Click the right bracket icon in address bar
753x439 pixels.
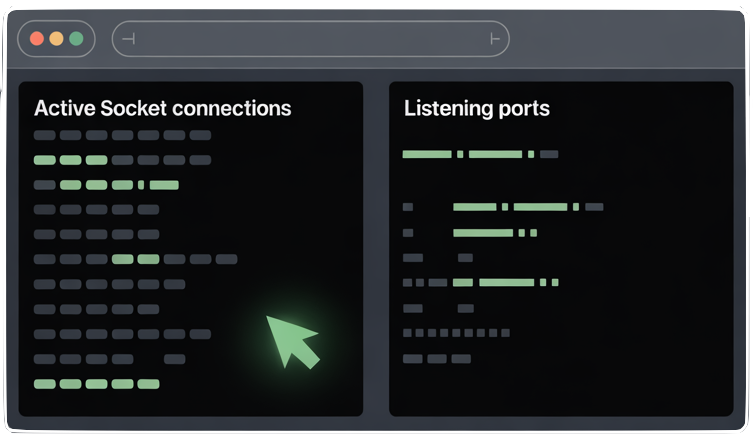click(494, 39)
